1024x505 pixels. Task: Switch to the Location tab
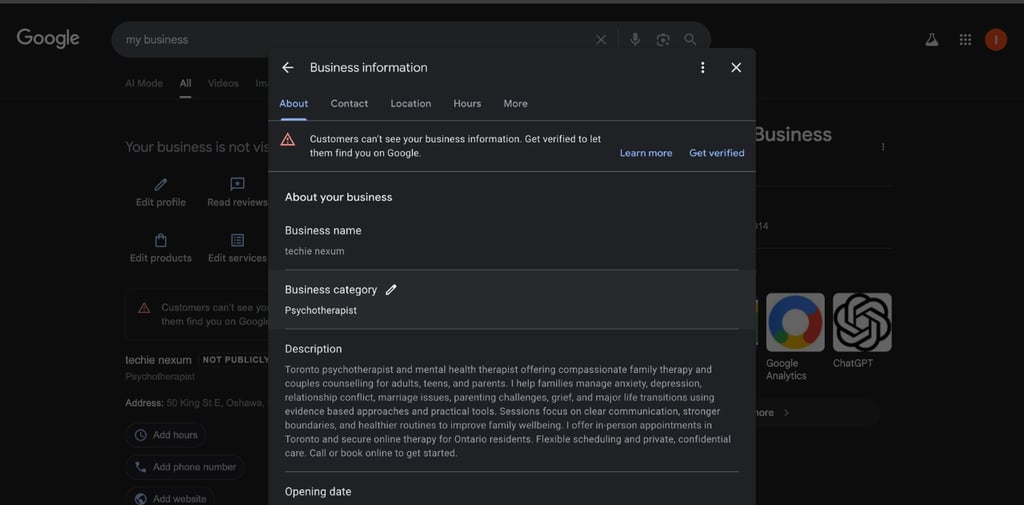tap(411, 103)
